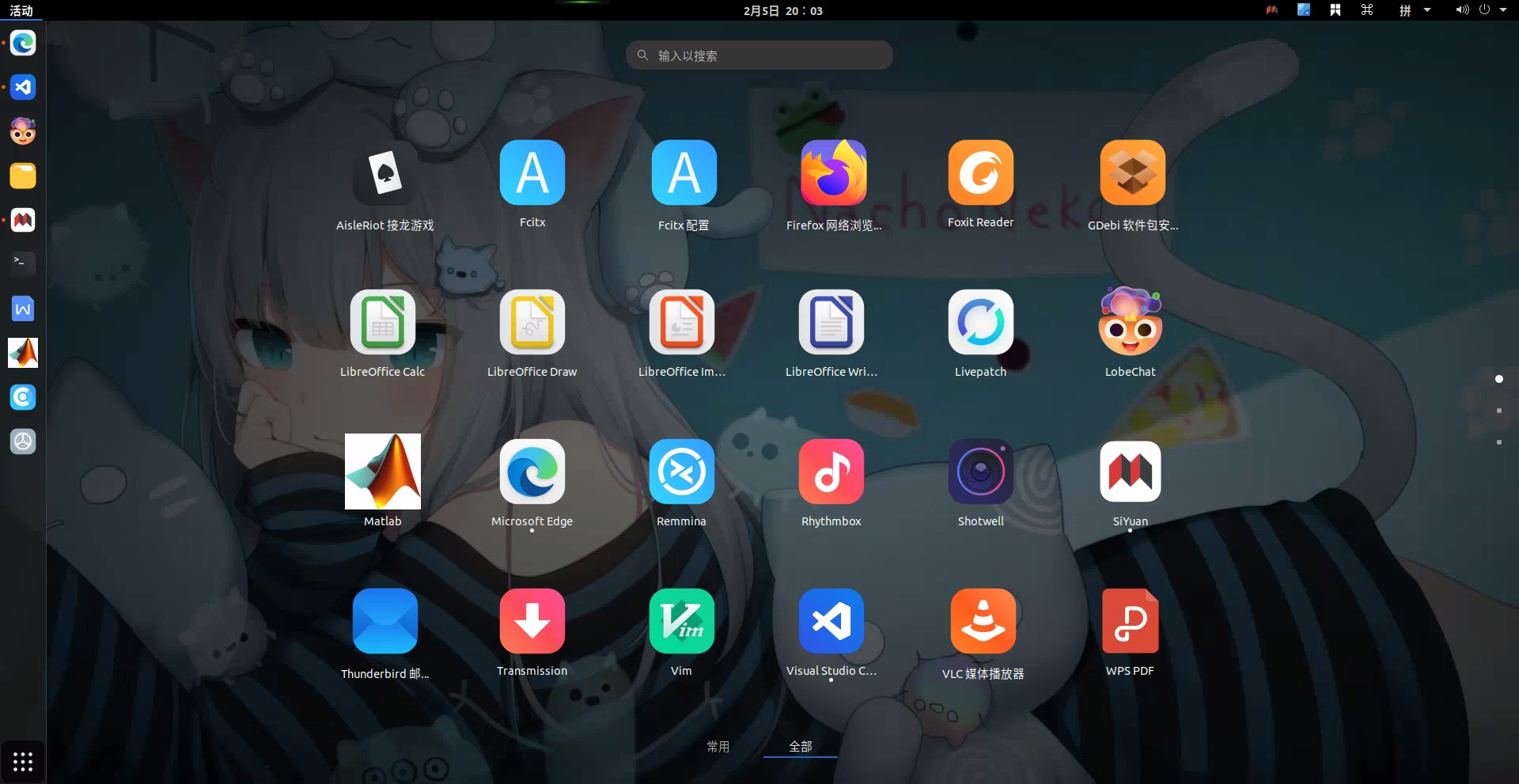
Task: Launch the Remmina remote desktop app
Action: tap(681, 472)
